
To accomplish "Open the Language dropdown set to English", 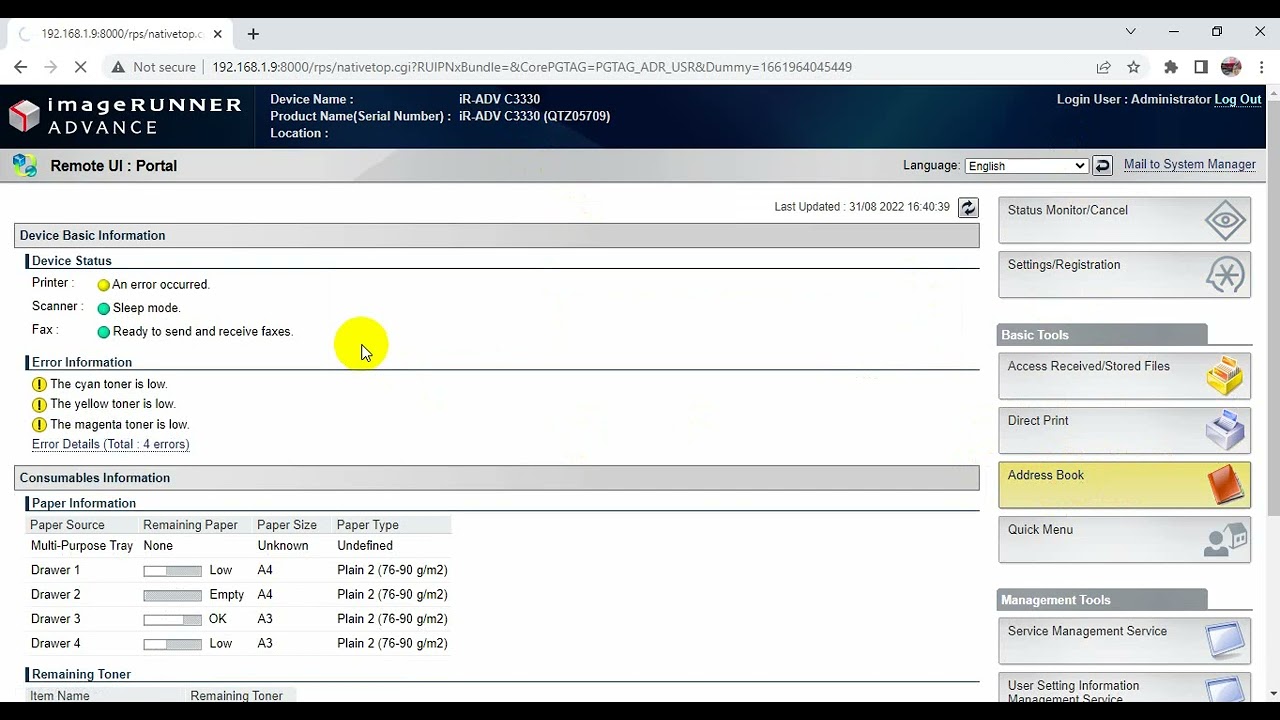I will click(1026, 166).
